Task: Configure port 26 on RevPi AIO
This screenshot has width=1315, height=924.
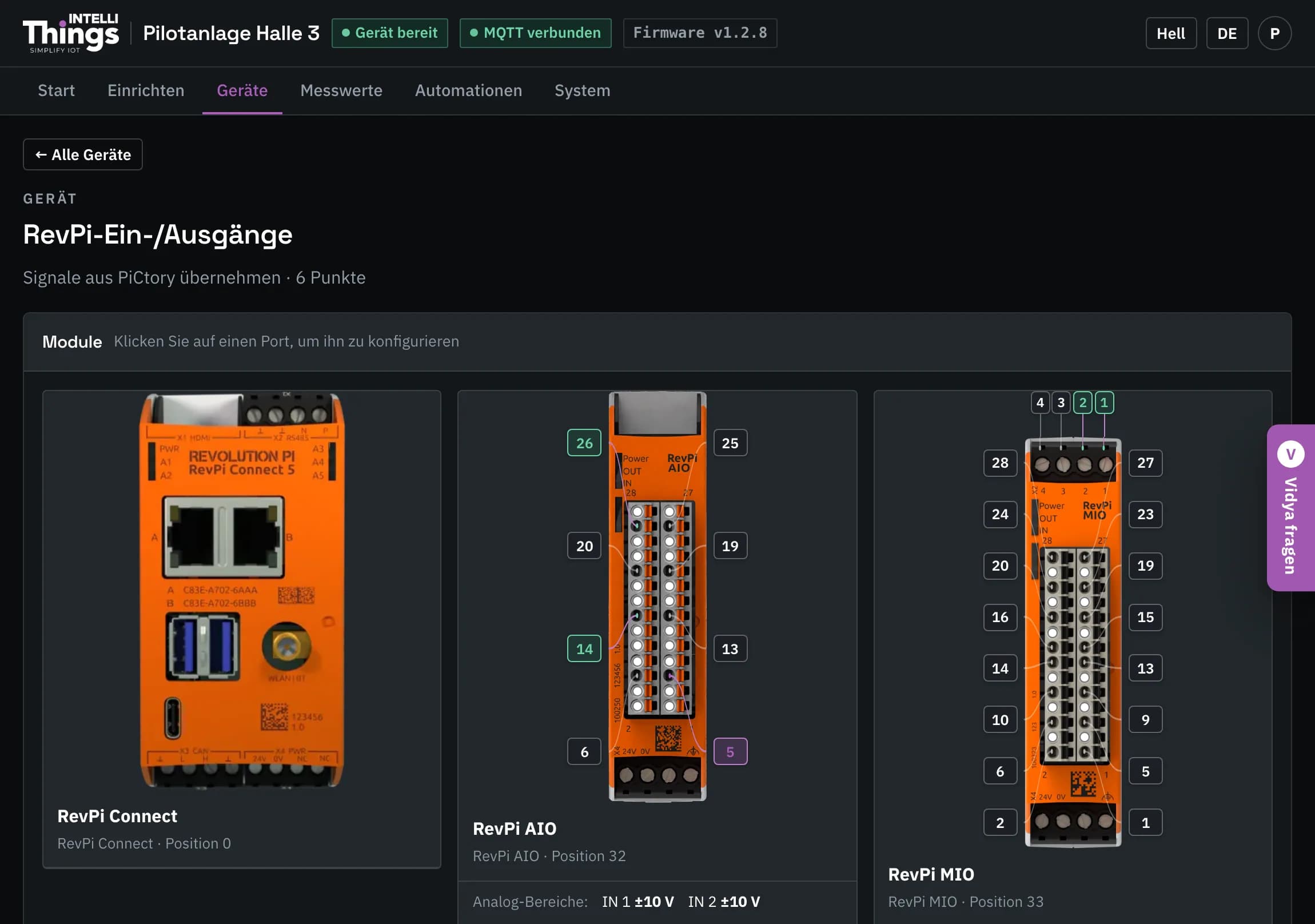Action: (584, 443)
